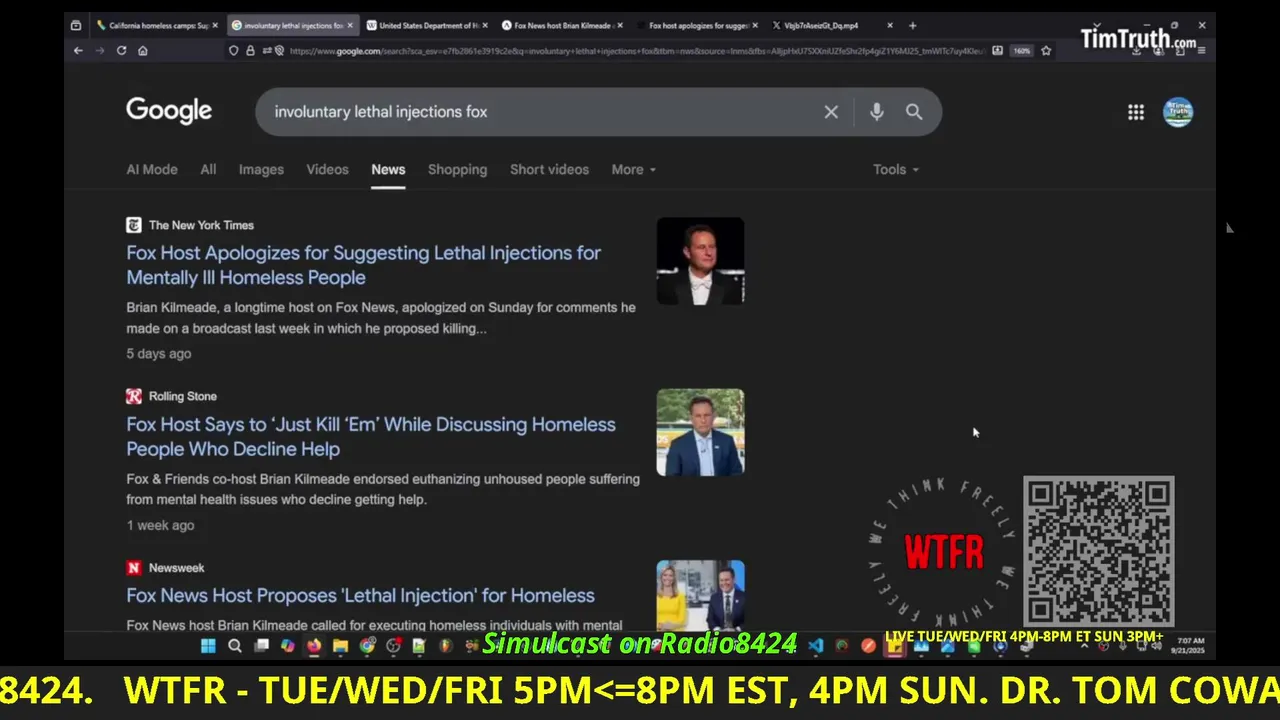Image resolution: width=1280 pixels, height=720 pixels.
Task: Go to browser home page
Action: [143, 50]
